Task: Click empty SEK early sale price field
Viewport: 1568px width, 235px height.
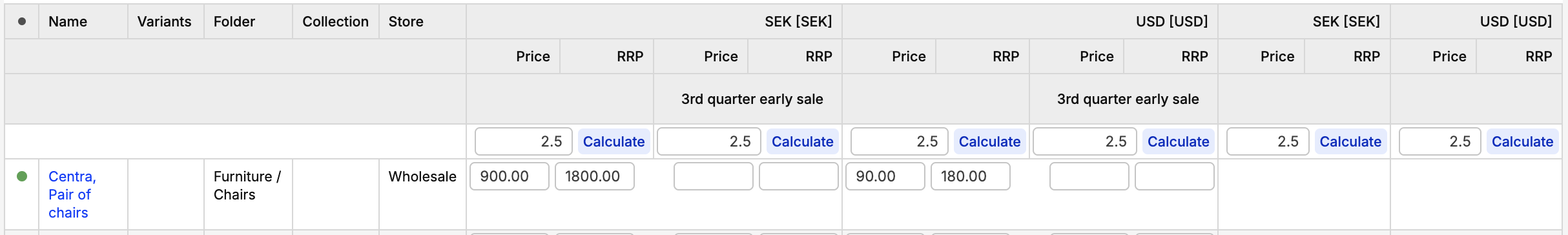Action: pyautogui.click(x=714, y=176)
